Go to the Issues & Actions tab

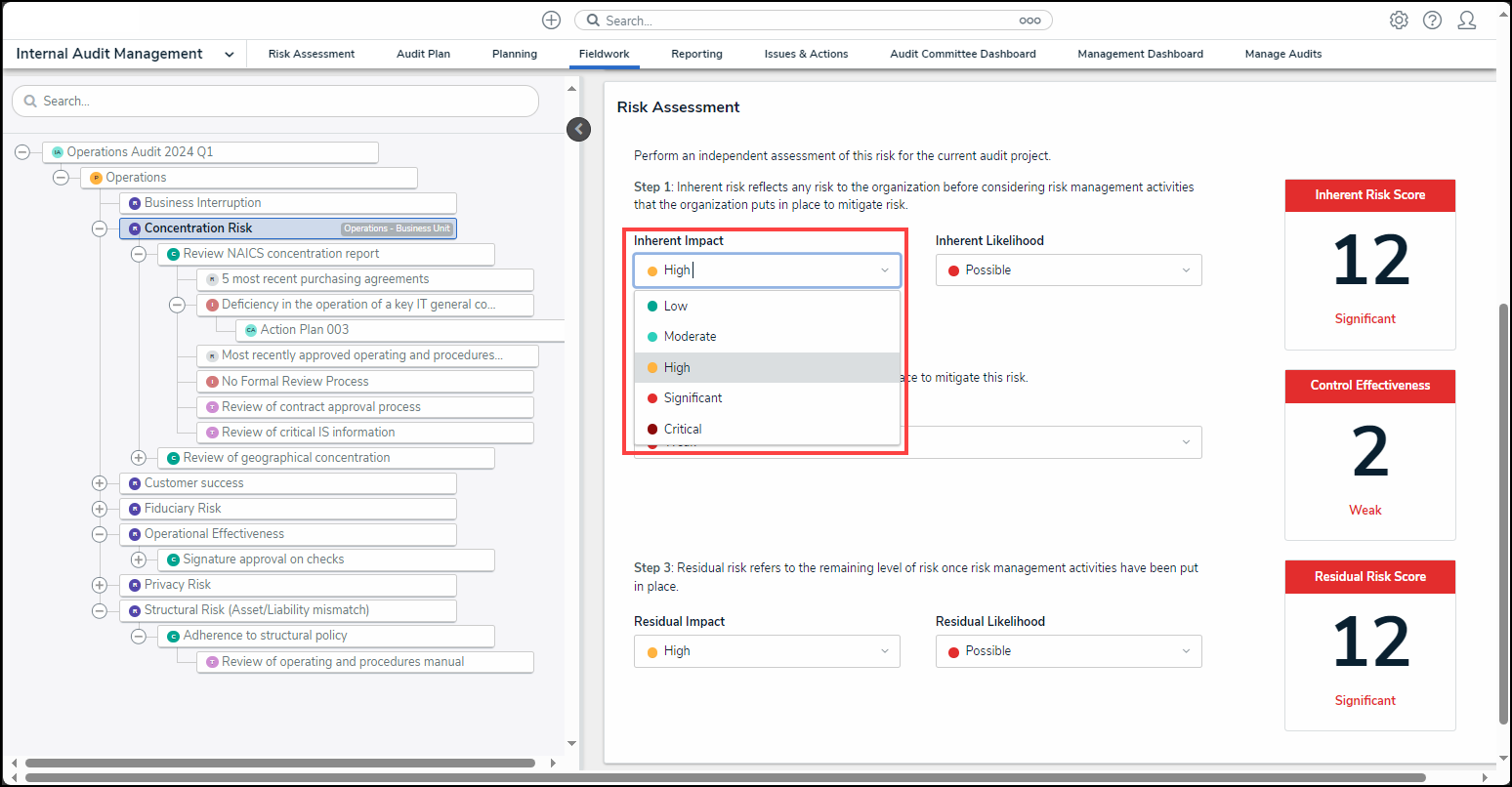[806, 54]
